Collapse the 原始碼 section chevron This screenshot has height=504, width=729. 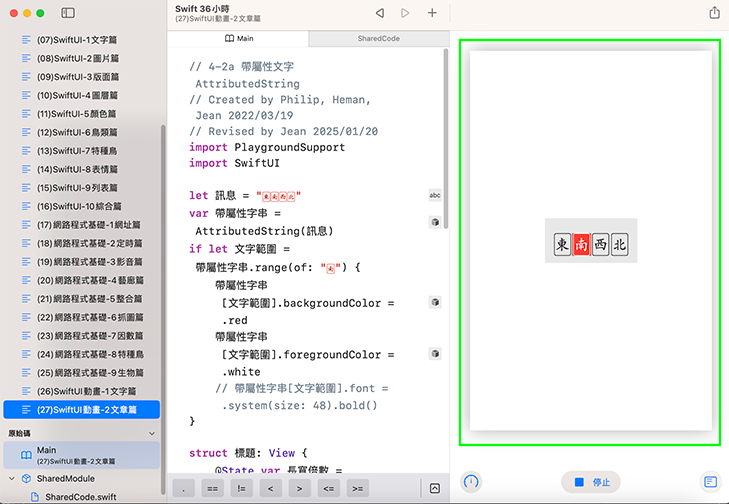click(x=152, y=434)
